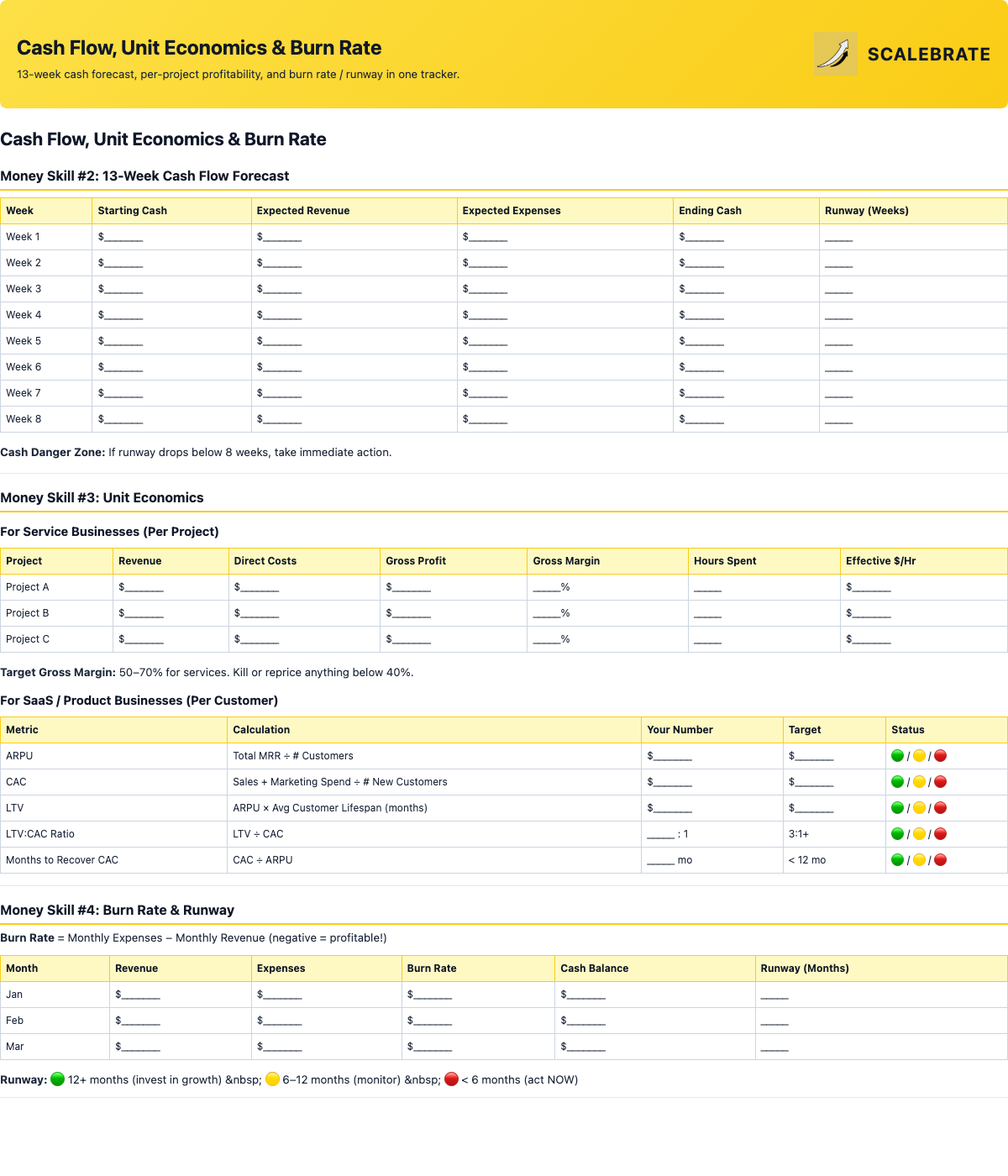The image size is (1008, 1176).
Task: Select green status dot in CAC row
Action: 897,782
